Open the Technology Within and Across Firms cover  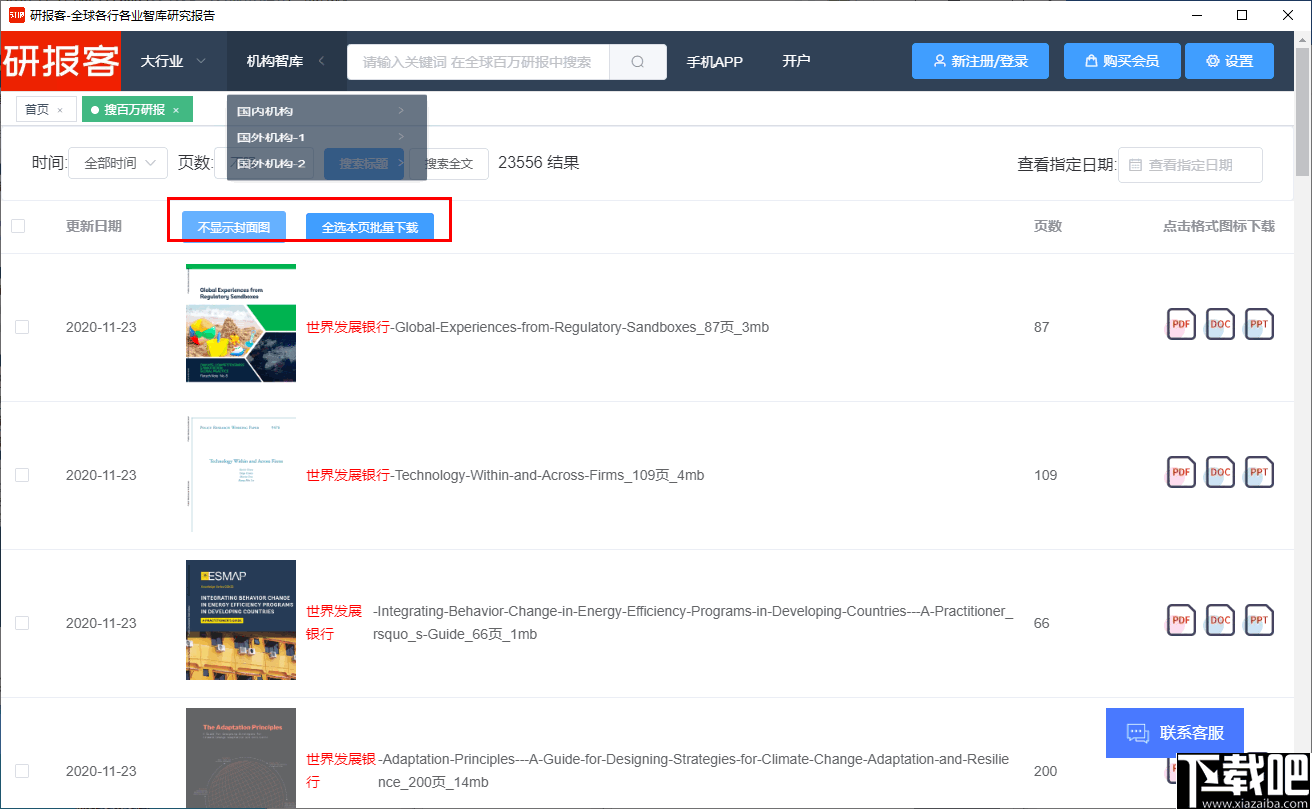[241, 473]
